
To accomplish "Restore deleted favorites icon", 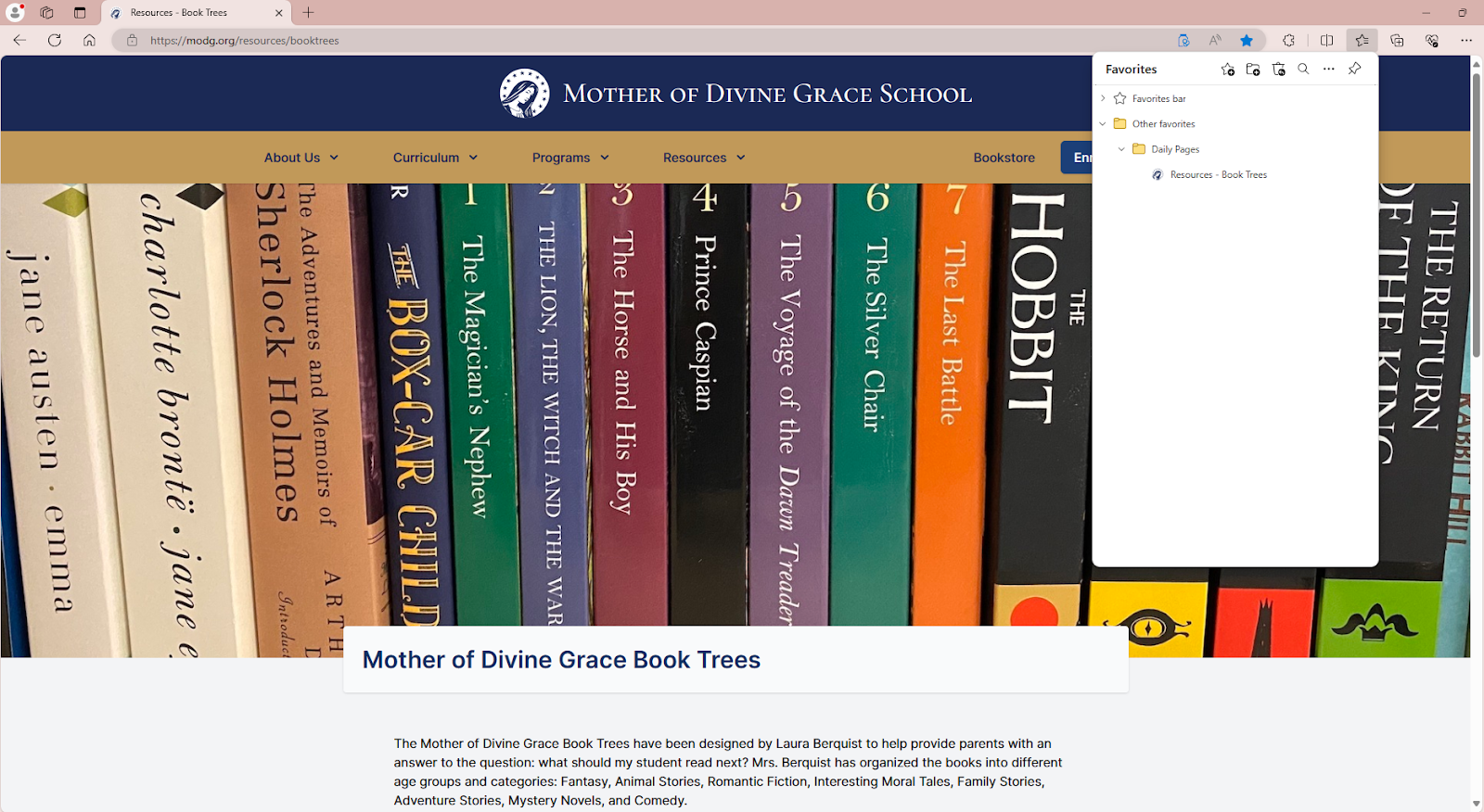I will click(1279, 70).
